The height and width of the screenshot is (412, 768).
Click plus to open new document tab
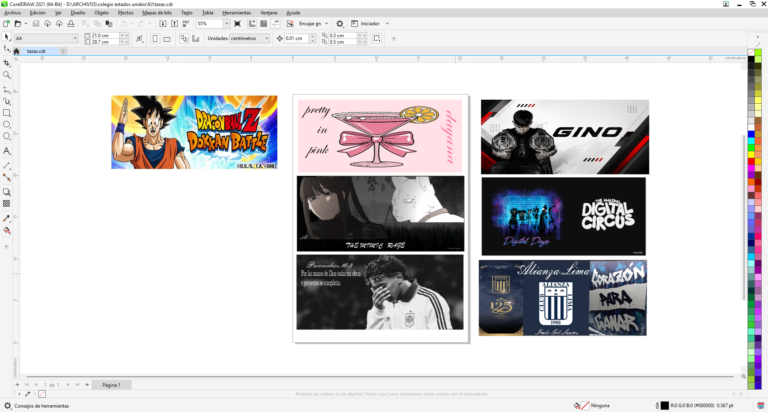(63, 51)
